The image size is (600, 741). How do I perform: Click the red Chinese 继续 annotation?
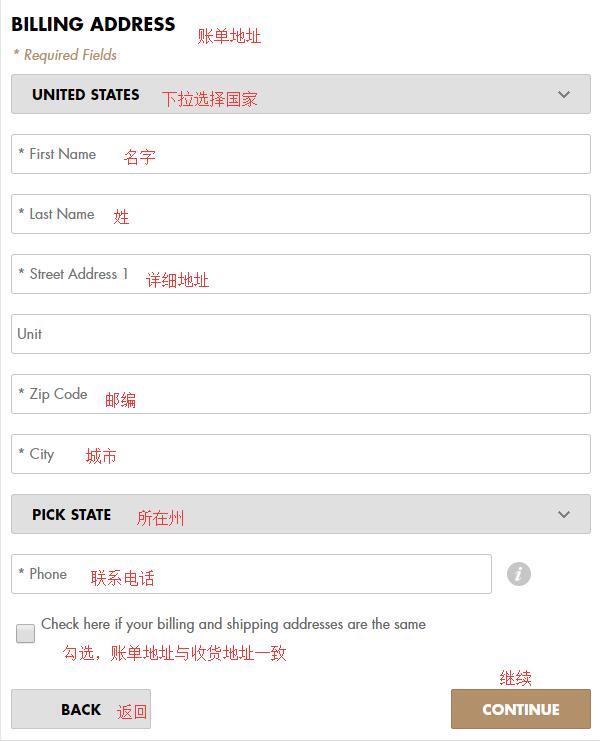click(x=515, y=678)
